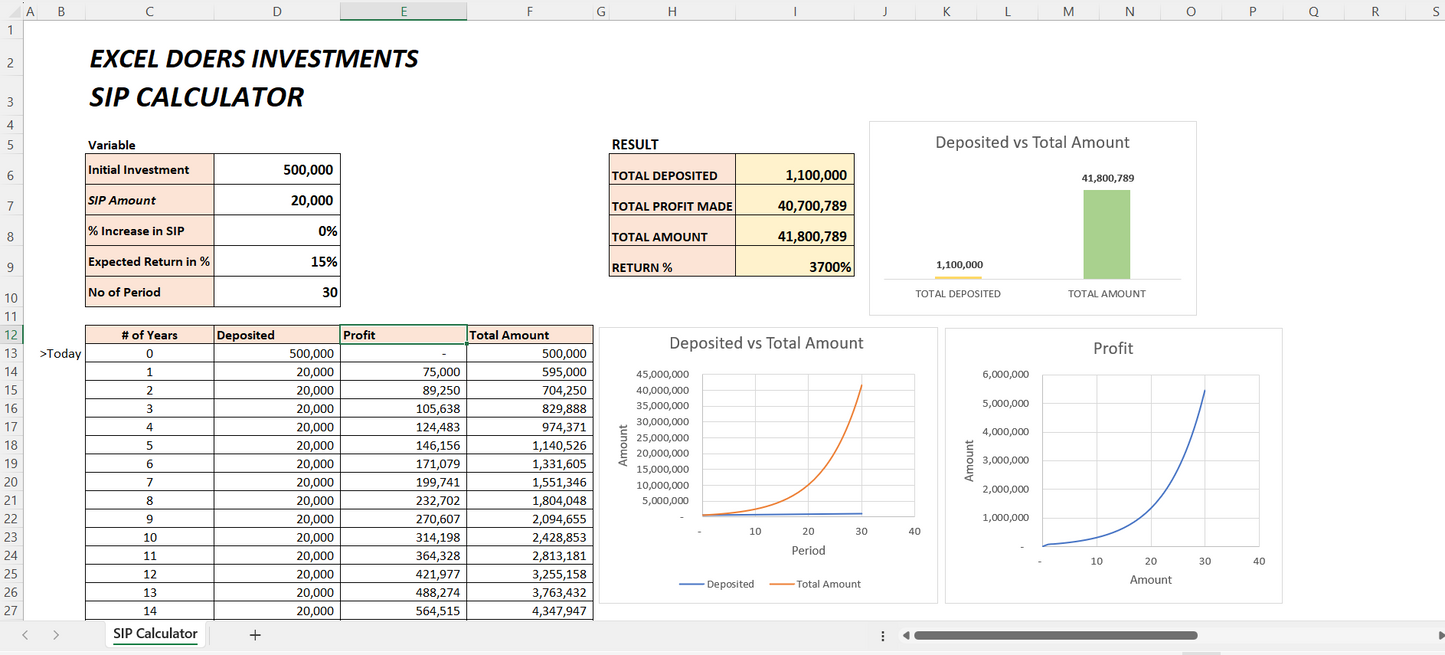Select profit cell 75,000
This screenshot has width=1445, height=655.
[x=403, y=371]
